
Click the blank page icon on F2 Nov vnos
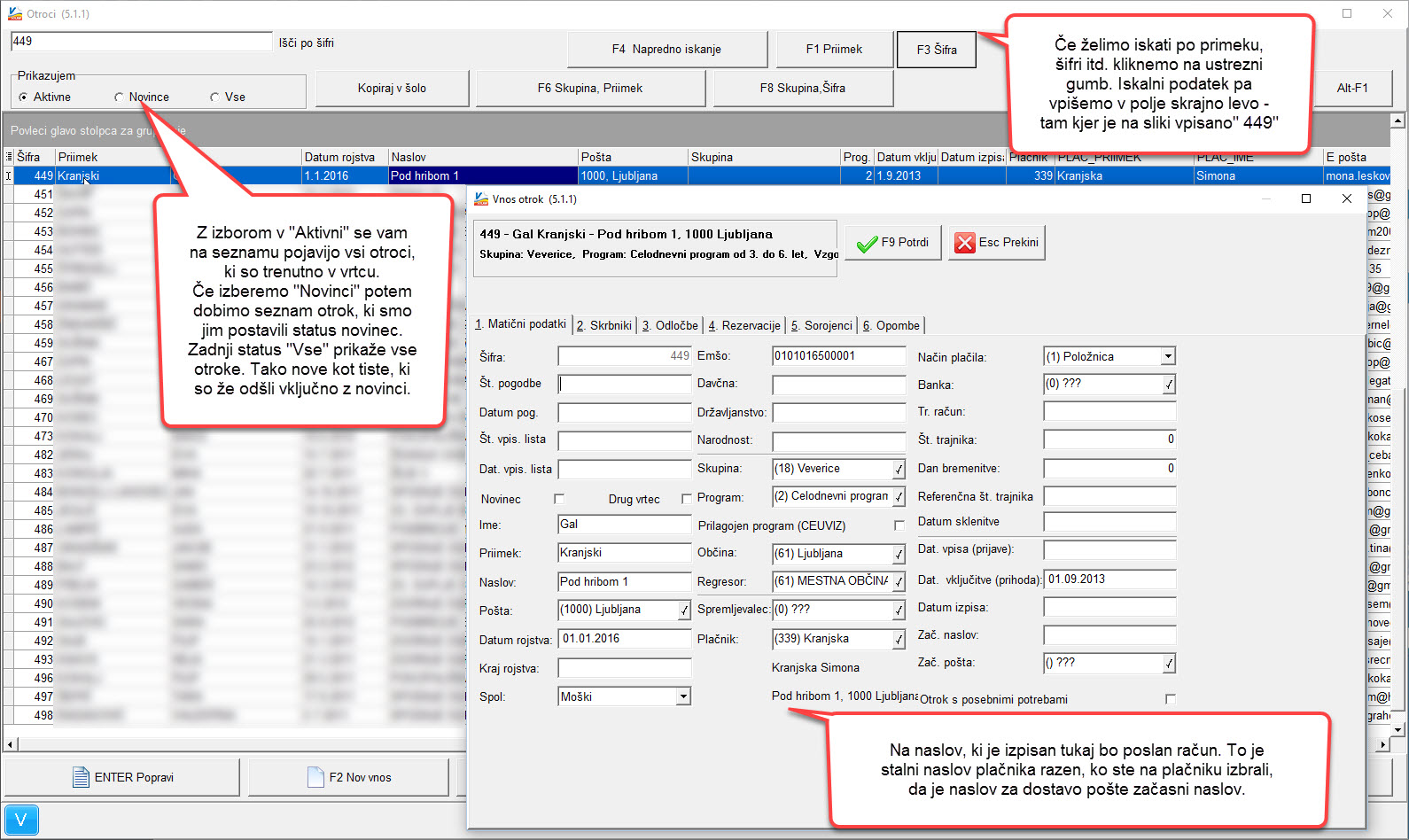click(315, 777)
